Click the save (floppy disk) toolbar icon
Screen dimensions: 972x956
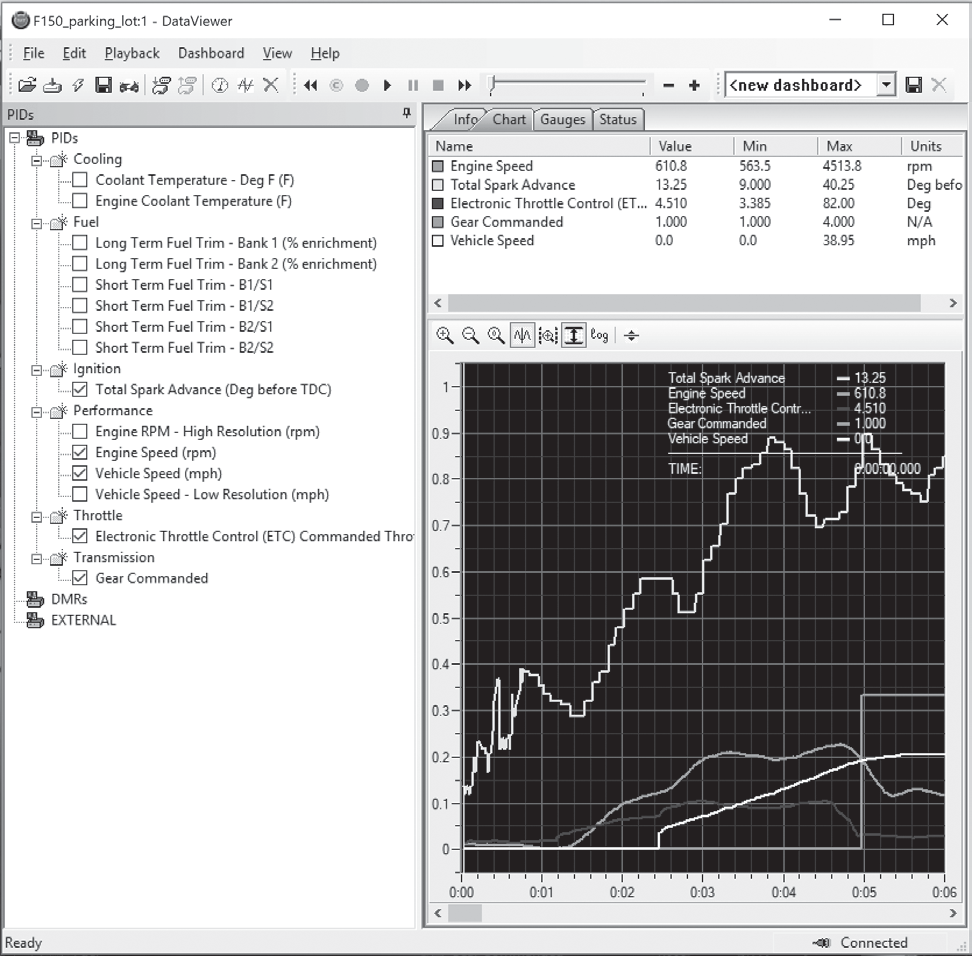pos(103,85)
